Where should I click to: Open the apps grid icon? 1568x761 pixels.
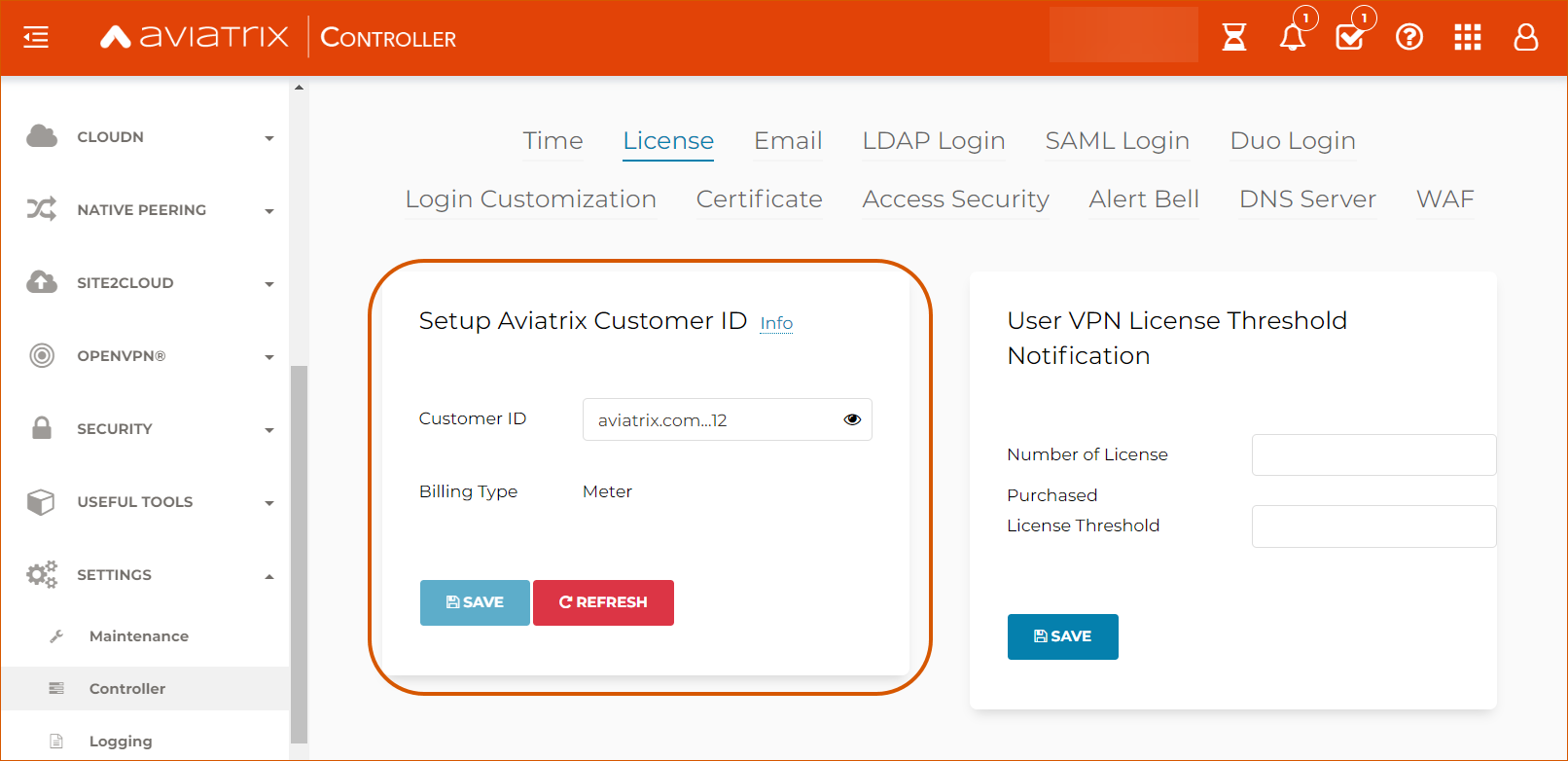[x=1468, y=37]
